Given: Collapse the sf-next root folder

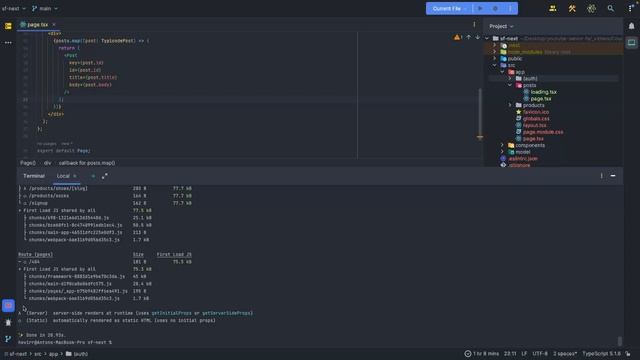Looking at the screenshot, I should (x=487, y=39).
